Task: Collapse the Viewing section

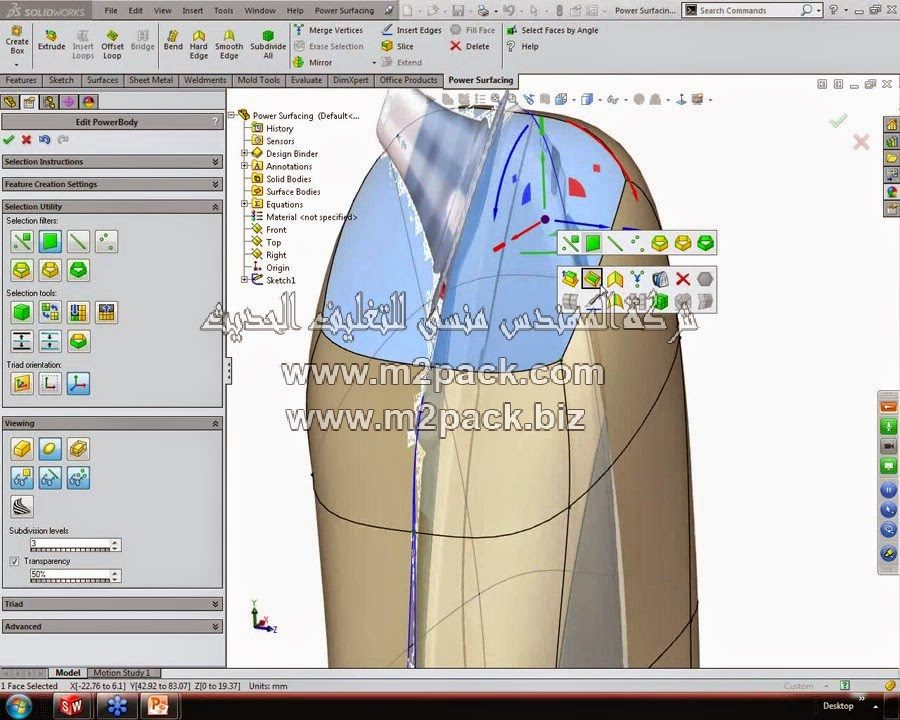Action: click(x=112, y=423)
